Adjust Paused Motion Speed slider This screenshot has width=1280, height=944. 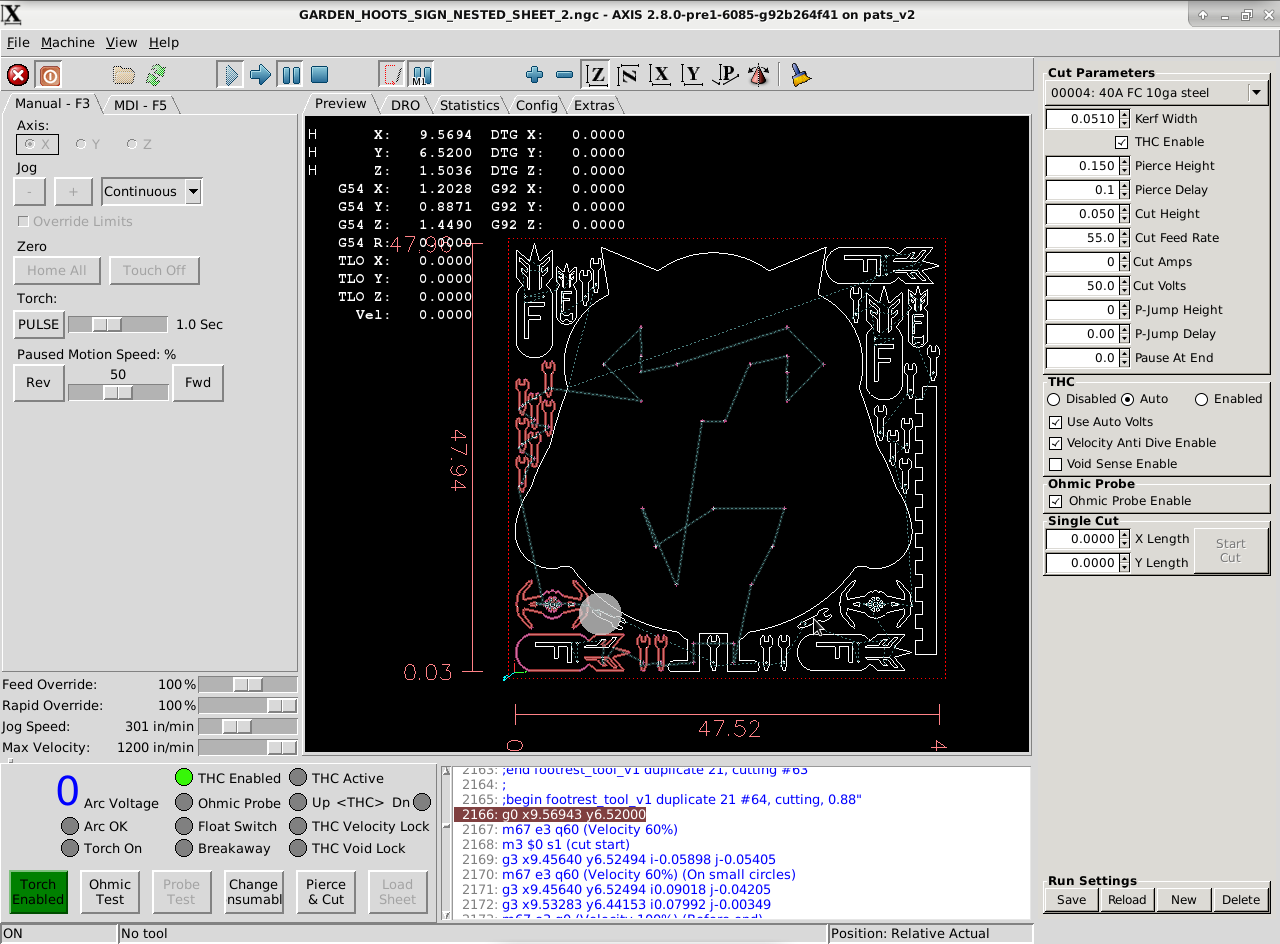[x=118, y=392]
